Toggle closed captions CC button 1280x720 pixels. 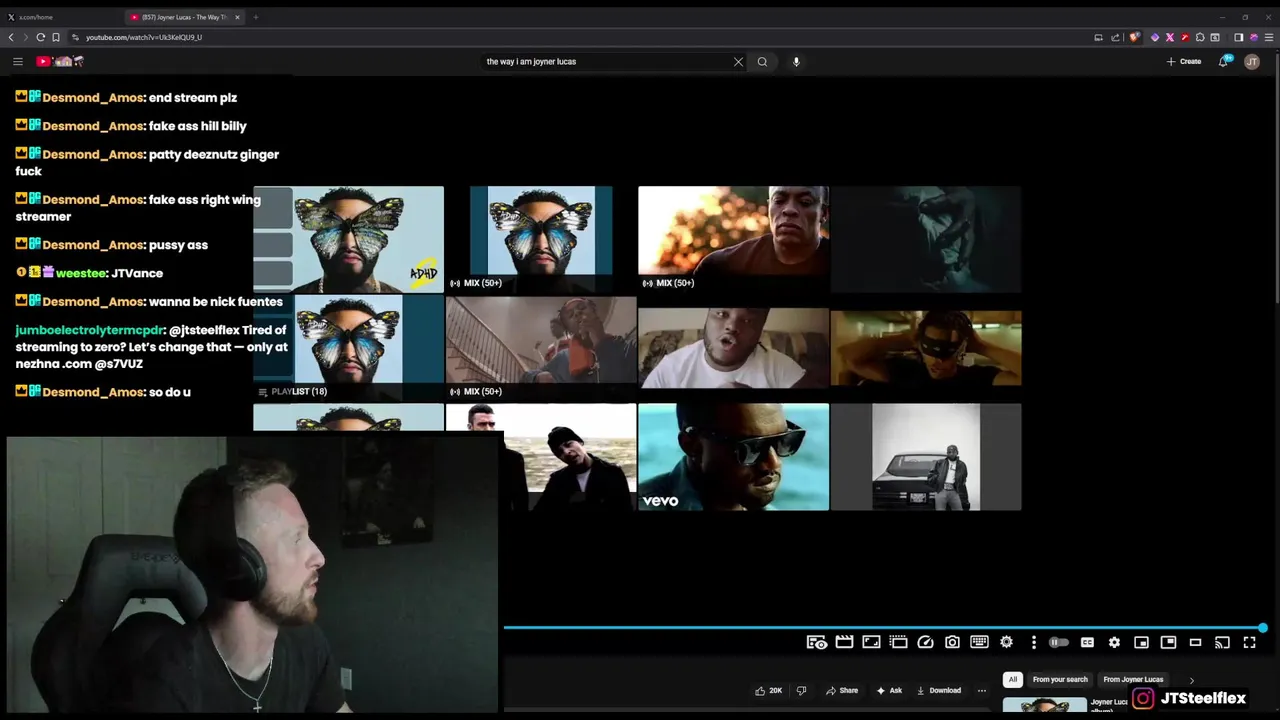1087,642
